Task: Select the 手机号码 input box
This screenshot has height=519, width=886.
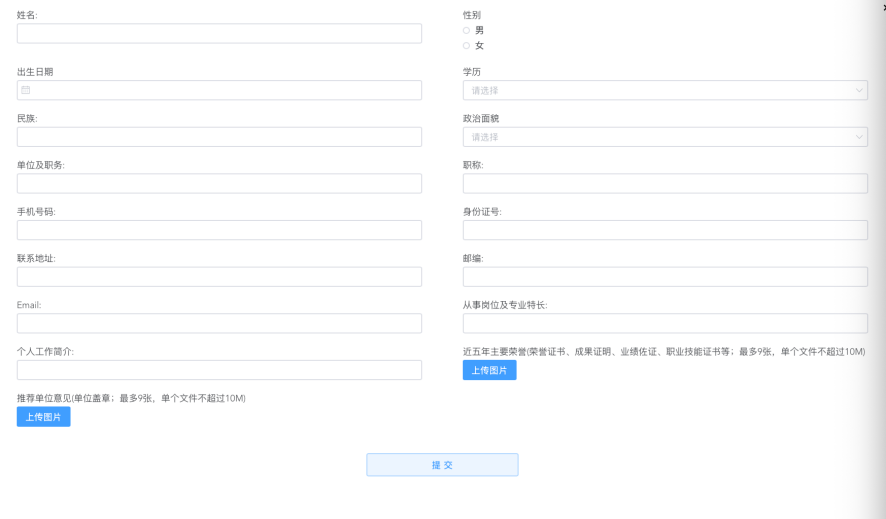Action: point(219,230)
